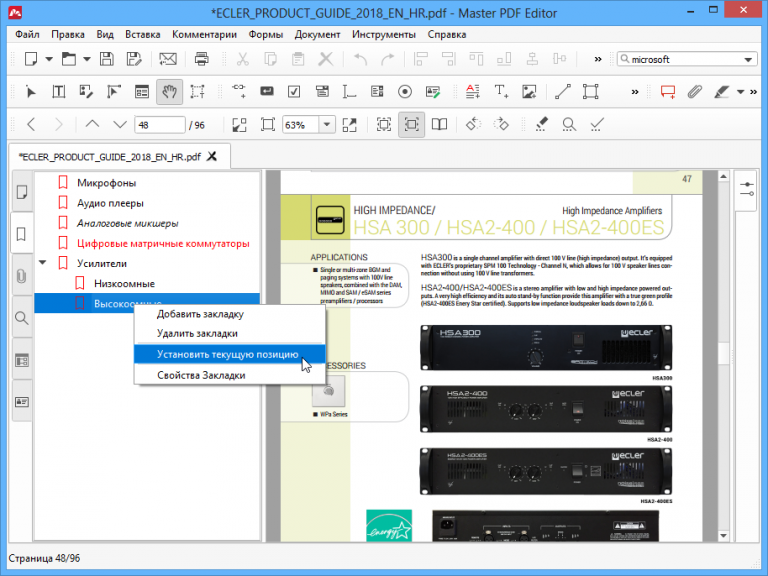The height and width of the screenshot is (576, 768).
Task: Open the Search panel in sidebar
Action: point(22,318)
